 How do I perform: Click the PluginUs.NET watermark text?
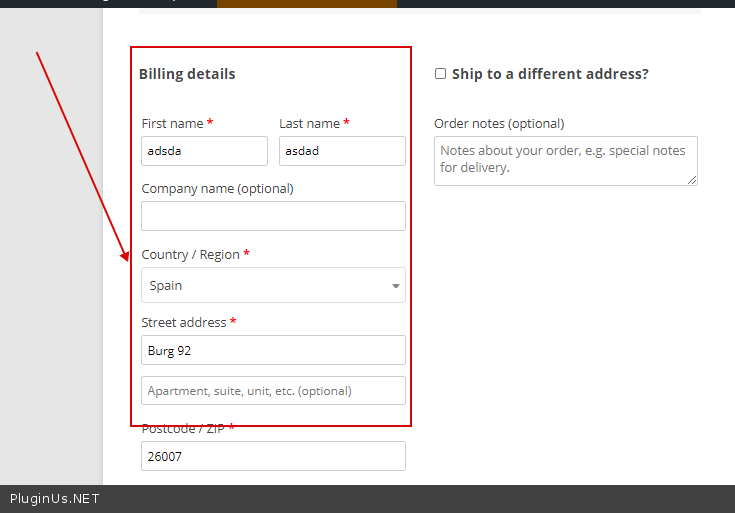click(55, 499)
